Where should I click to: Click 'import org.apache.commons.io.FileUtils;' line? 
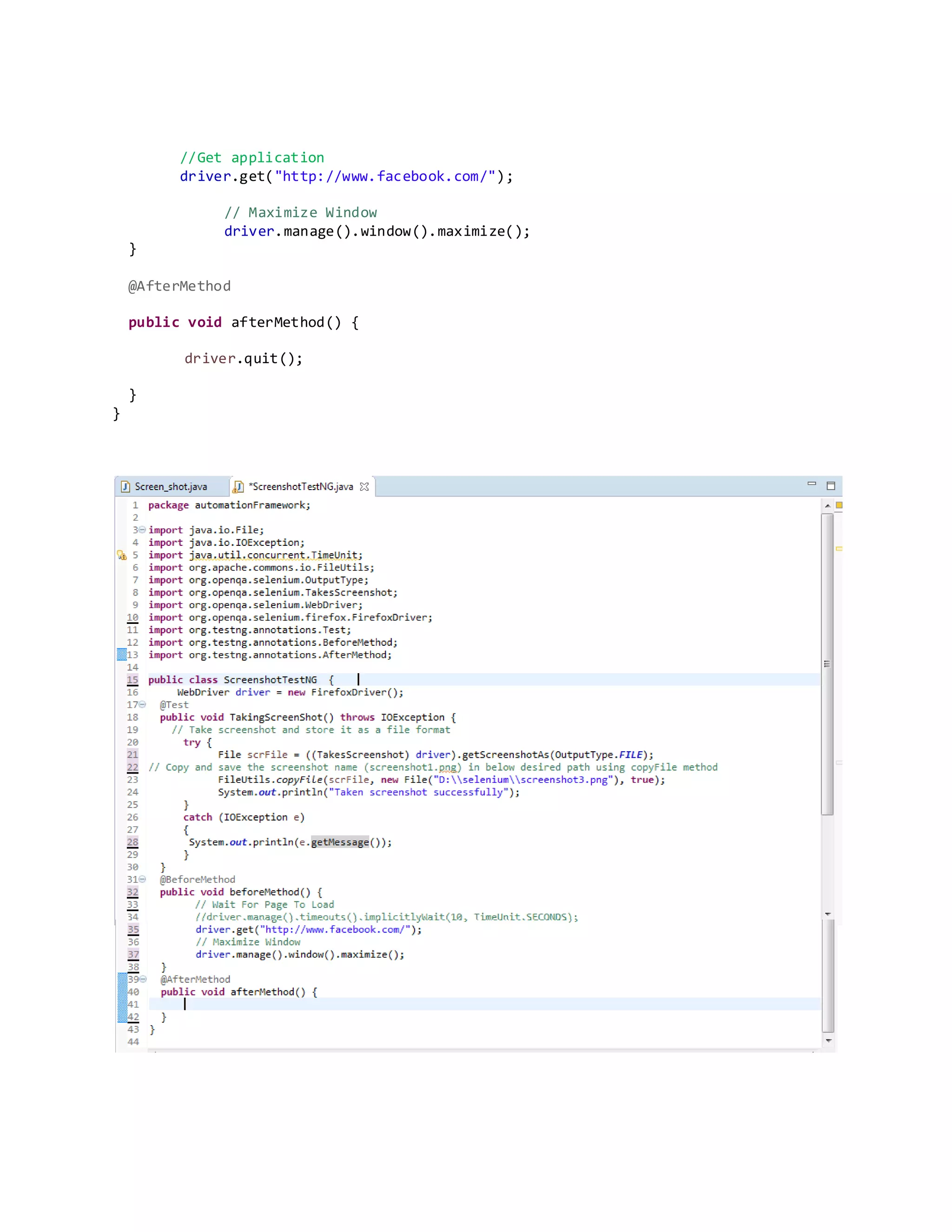(261, 568)
